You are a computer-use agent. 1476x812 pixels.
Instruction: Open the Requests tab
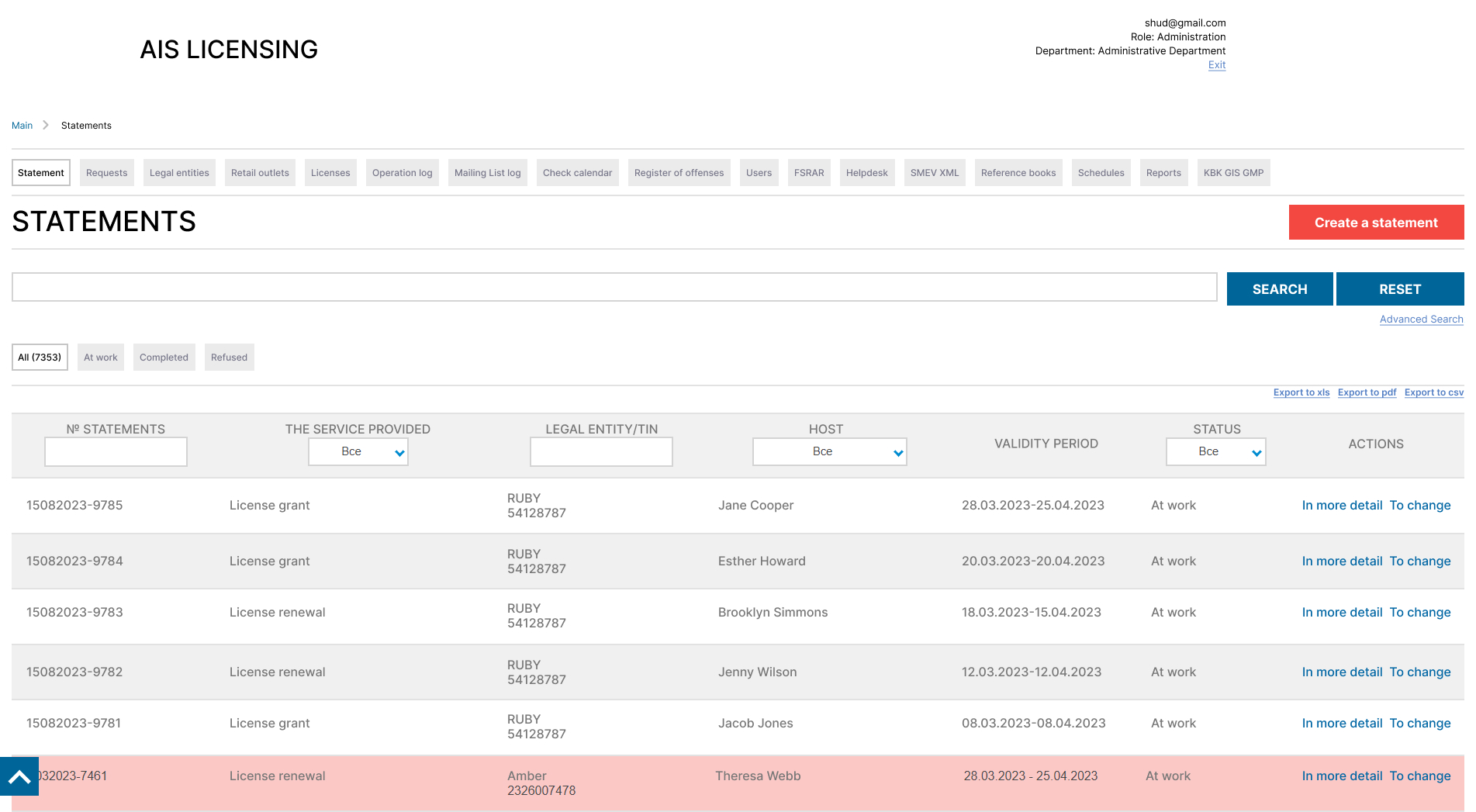(x=107, y=172)
